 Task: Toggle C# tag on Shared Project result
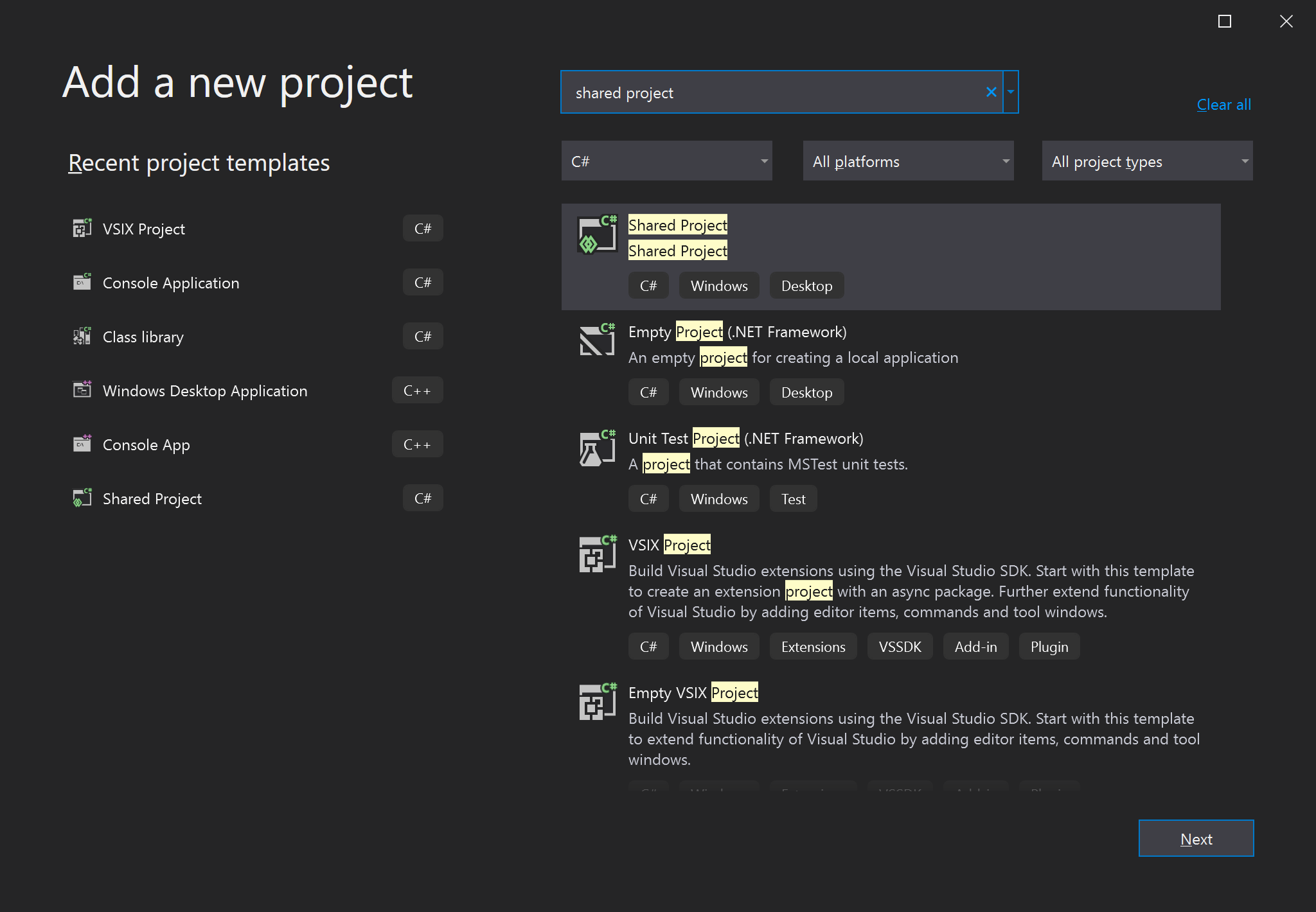click(649, 285)
